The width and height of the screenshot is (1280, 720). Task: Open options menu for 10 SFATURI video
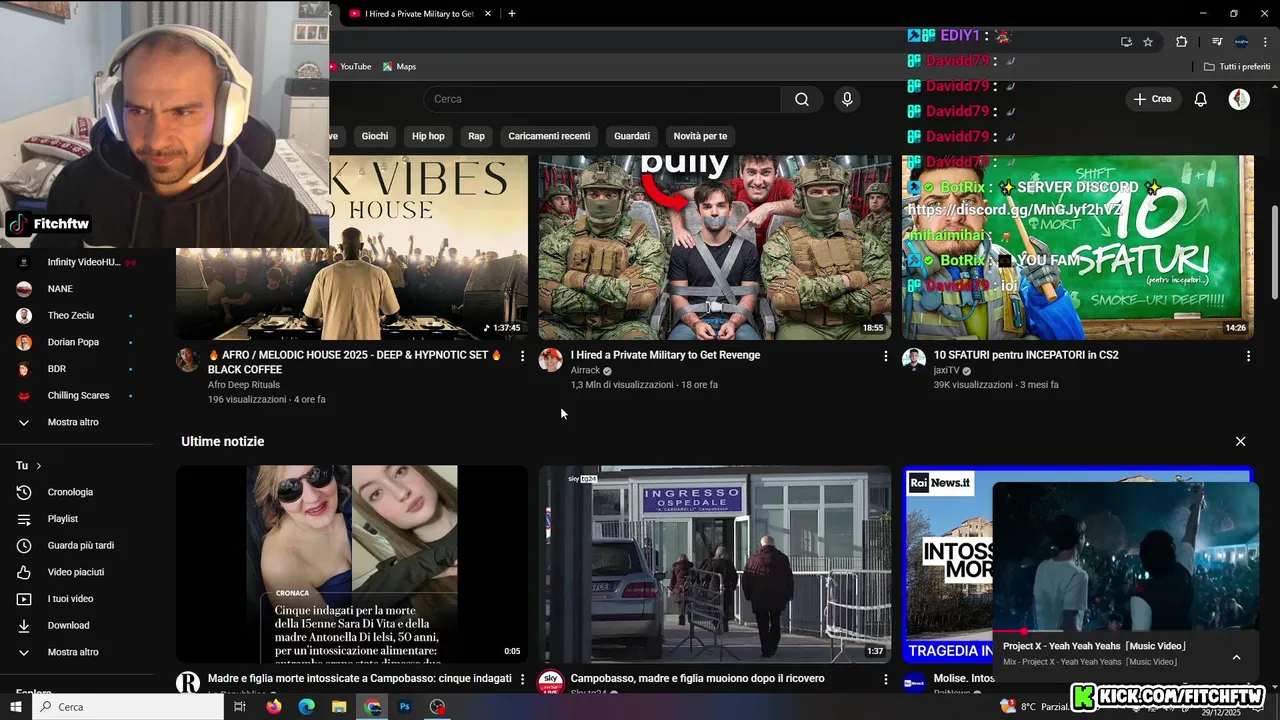point(1248,356)
